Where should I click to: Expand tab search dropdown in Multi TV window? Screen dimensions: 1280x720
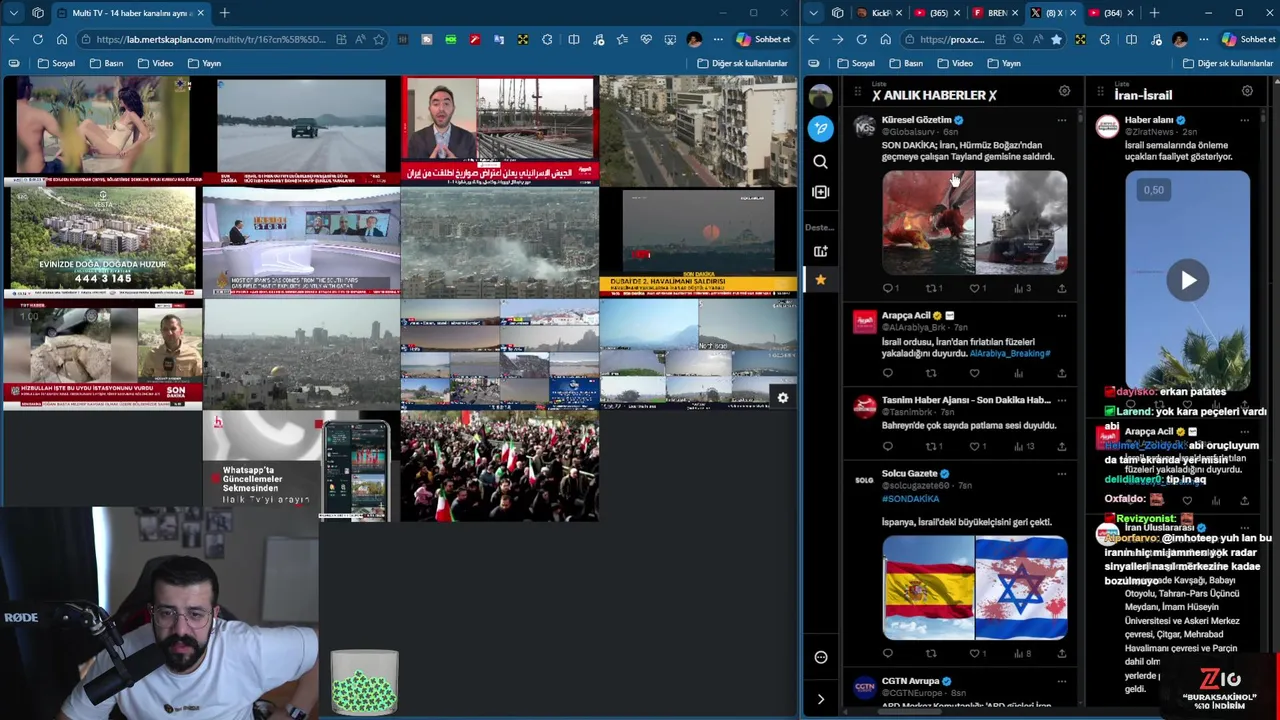pyautogui.click(x=14, y=13)
